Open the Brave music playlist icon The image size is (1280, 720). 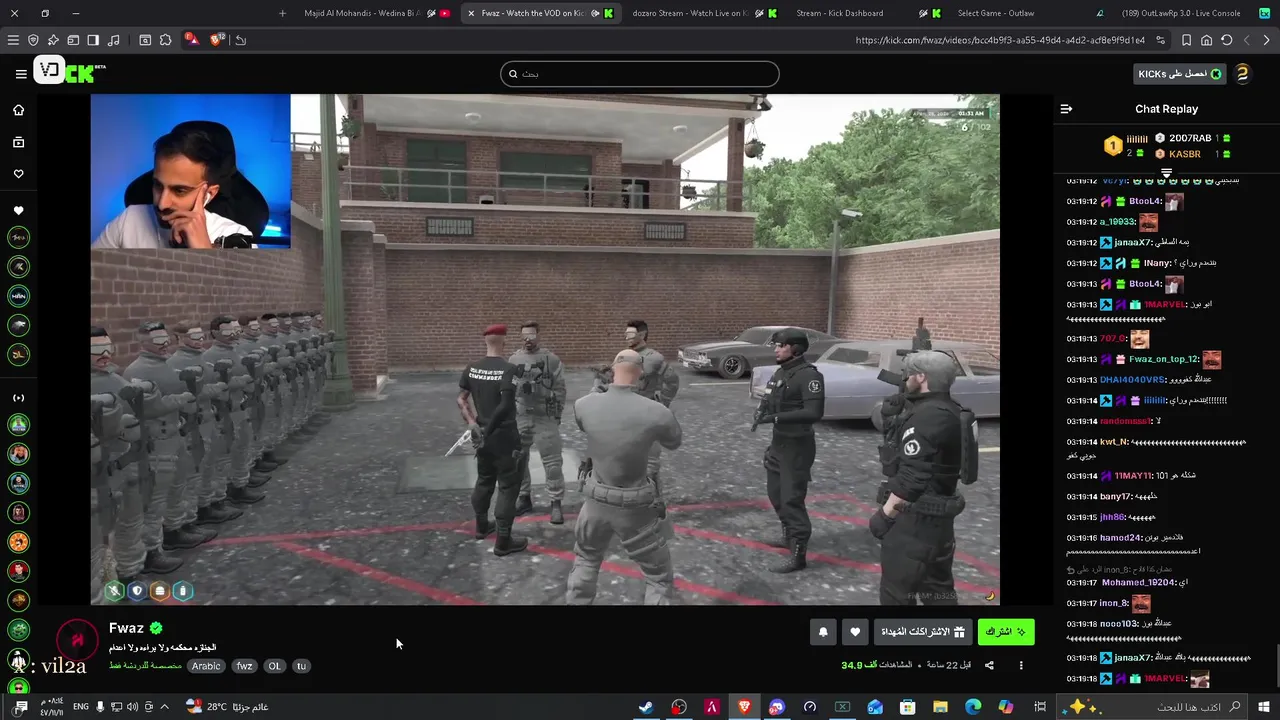click(113, 40)
